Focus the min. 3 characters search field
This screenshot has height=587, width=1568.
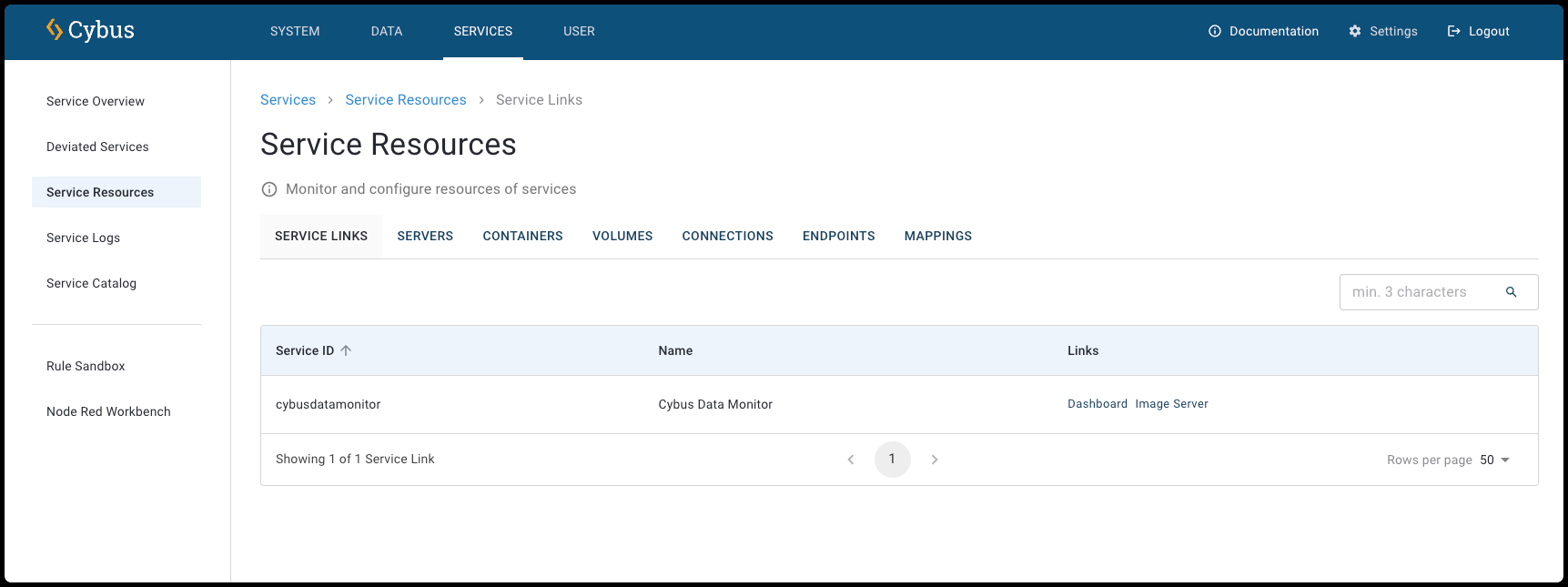tap(1420, 292)
